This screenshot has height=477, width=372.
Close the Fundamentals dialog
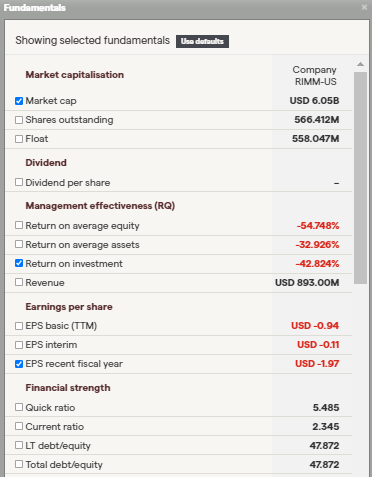(x=364, y=7)
